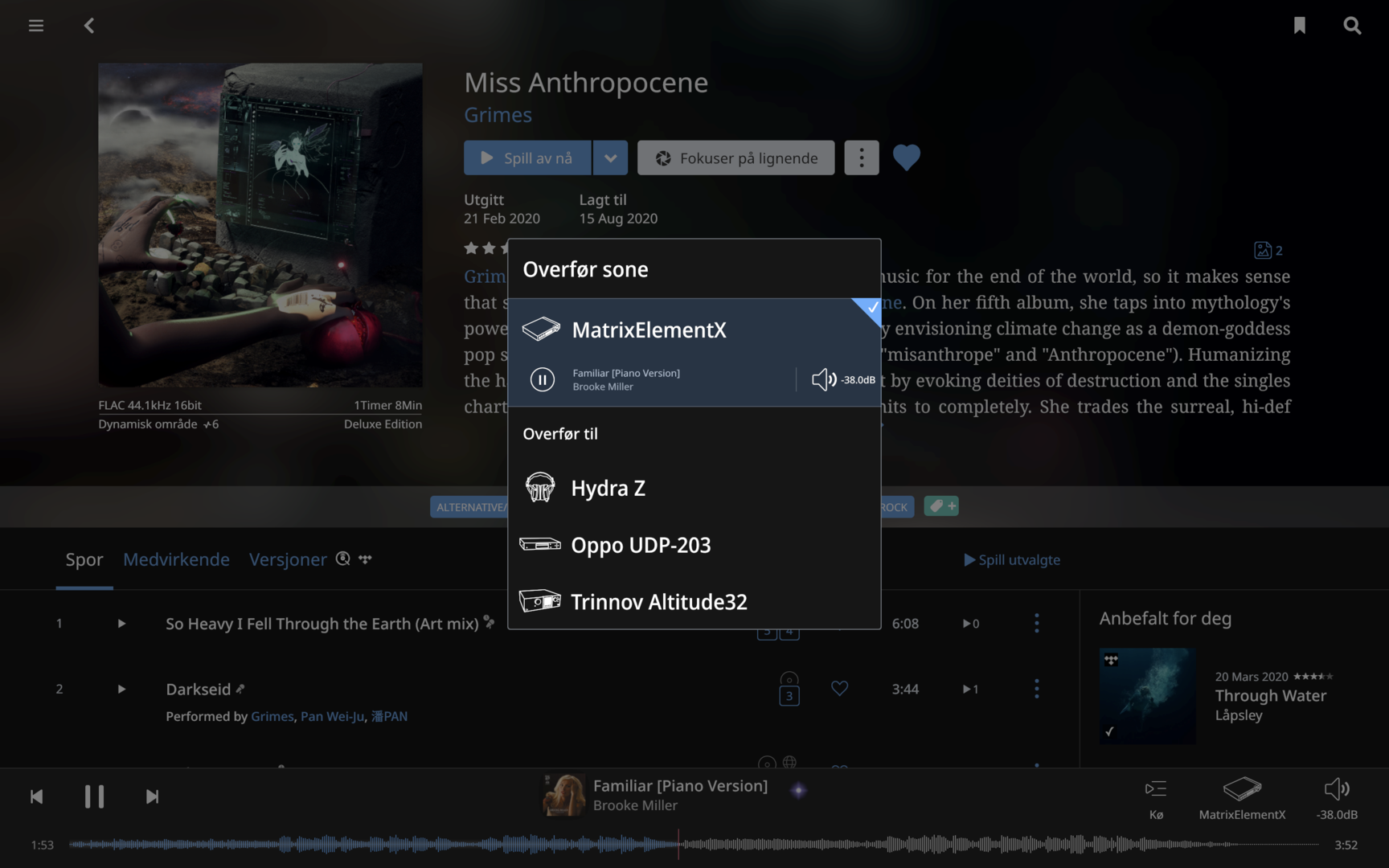Open the footer volume -38.0dB control
This screenshot has height=868, width=1389.
tap(1337, 799)
